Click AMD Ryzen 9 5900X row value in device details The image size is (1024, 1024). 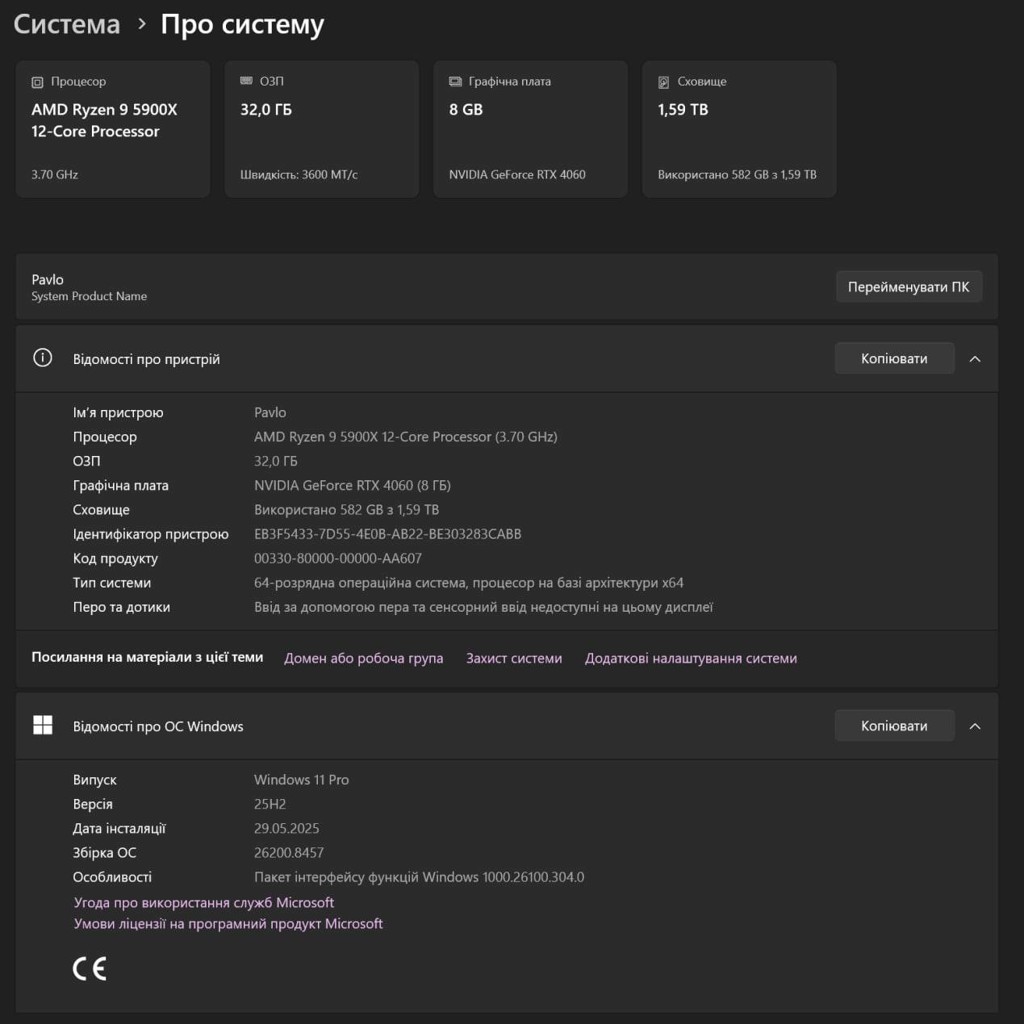[x=406, y=437]
